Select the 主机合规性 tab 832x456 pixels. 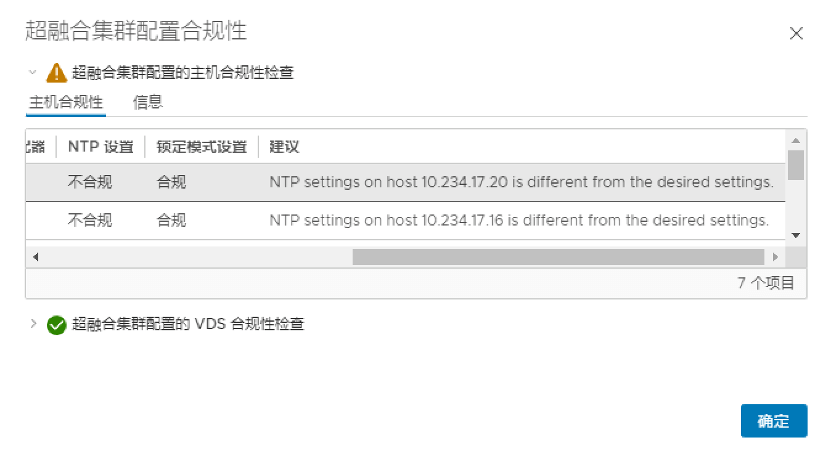click(66, 102)
